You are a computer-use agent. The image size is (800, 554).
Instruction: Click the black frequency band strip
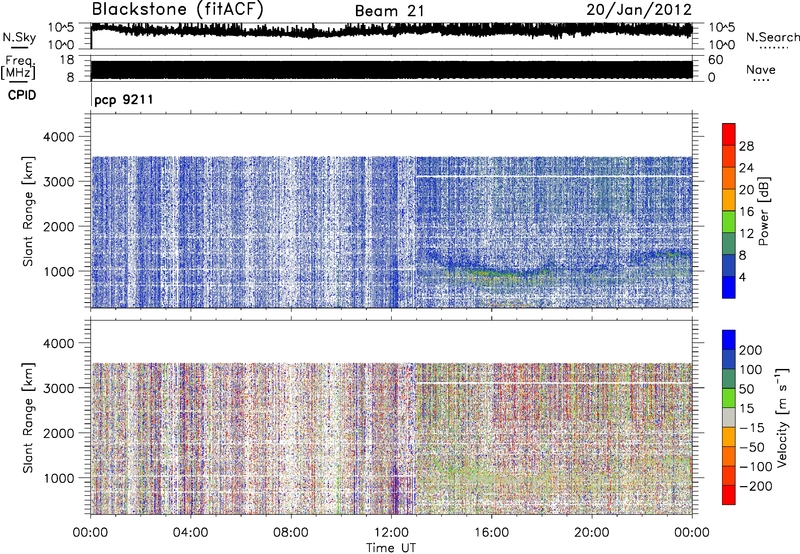click(391, 70)
